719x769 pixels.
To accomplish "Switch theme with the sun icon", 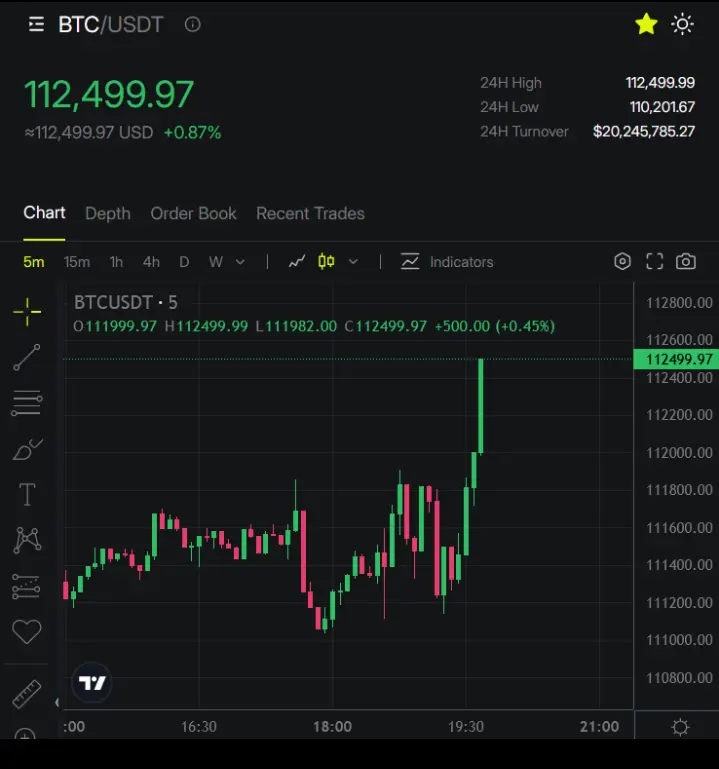I will [x=682, y=24].
